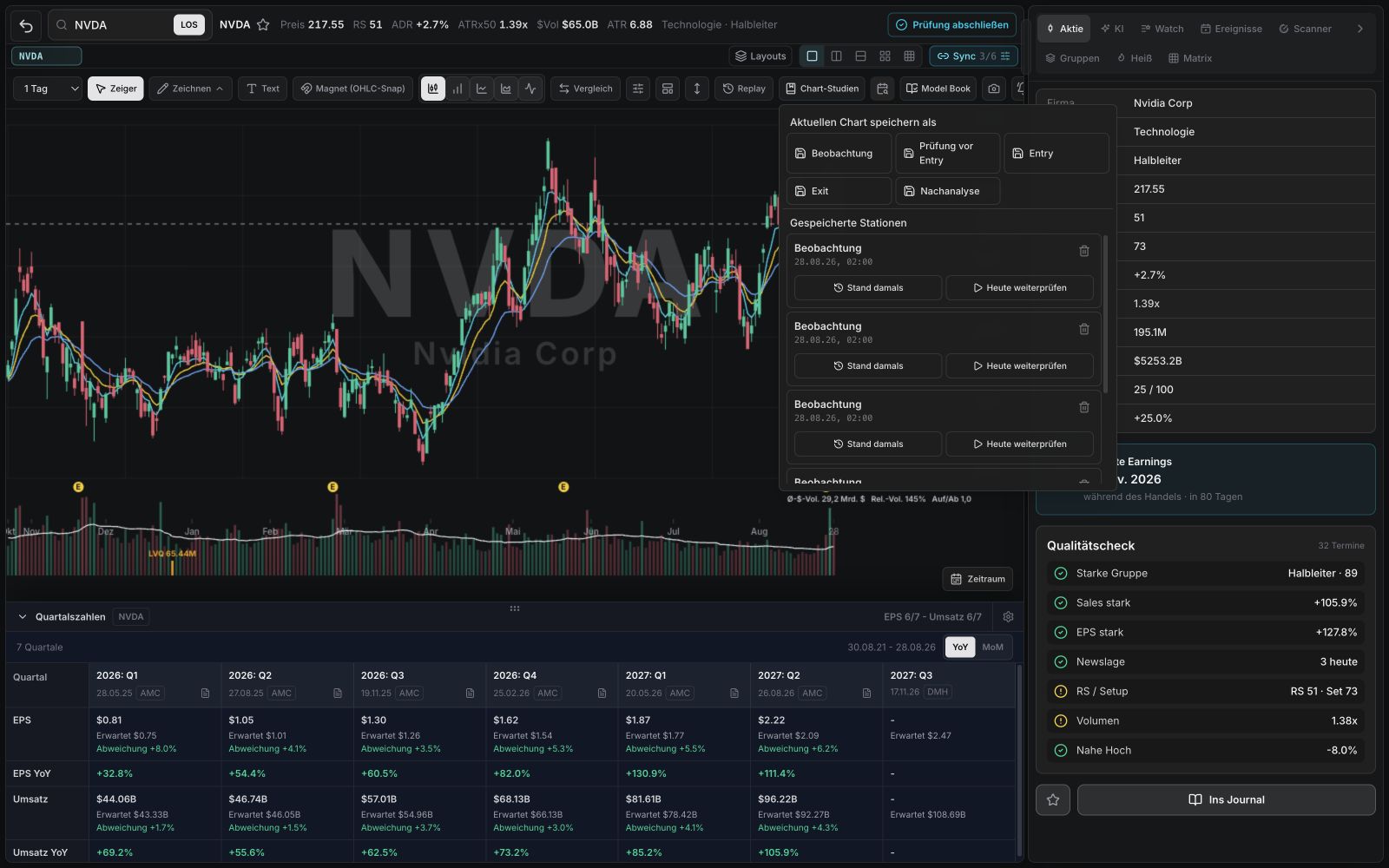Select the two-column chart layout
The image size is (1389, 868).
836,56
